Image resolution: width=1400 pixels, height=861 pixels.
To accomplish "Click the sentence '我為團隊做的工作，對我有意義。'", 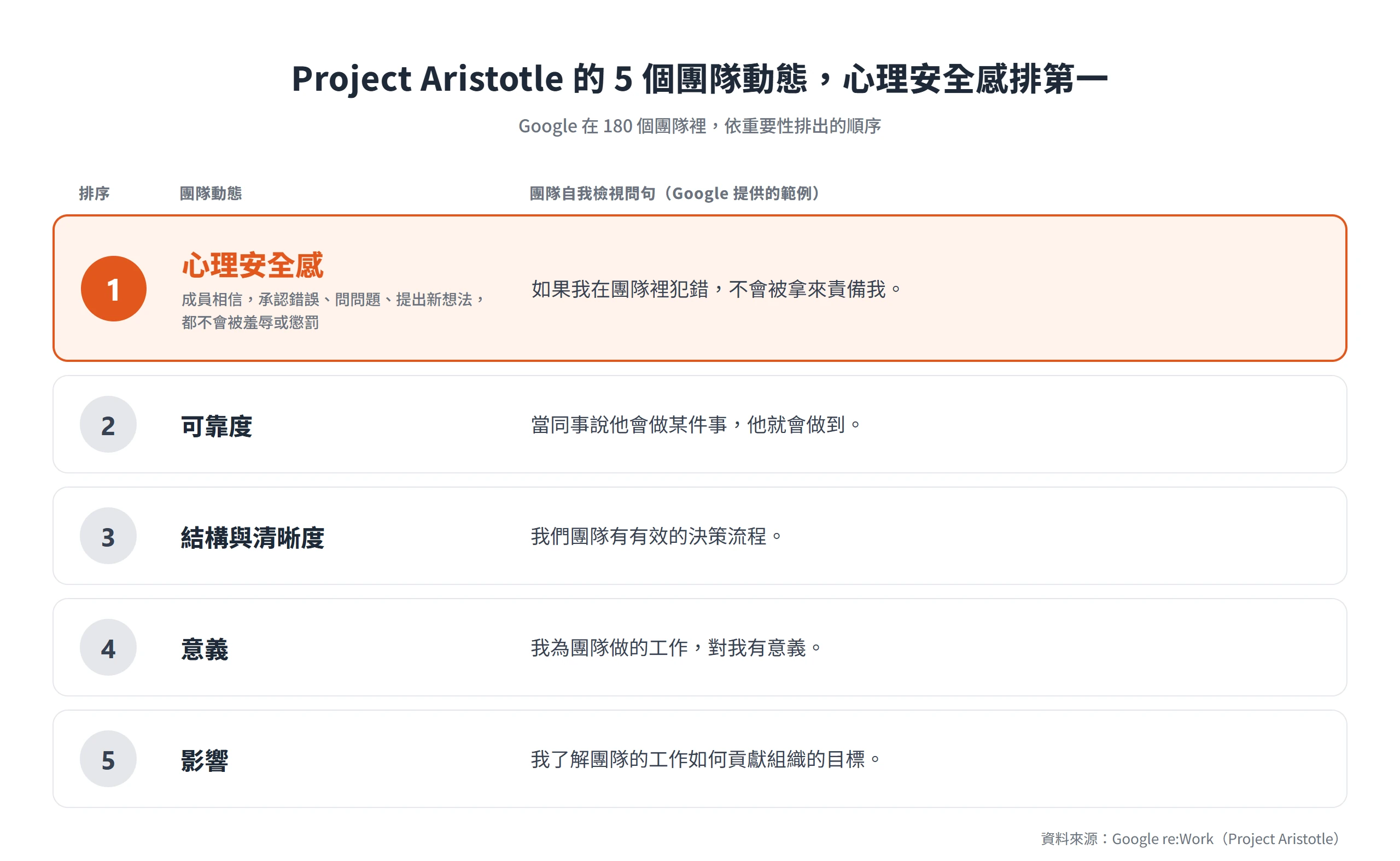I will click(676, 648).
